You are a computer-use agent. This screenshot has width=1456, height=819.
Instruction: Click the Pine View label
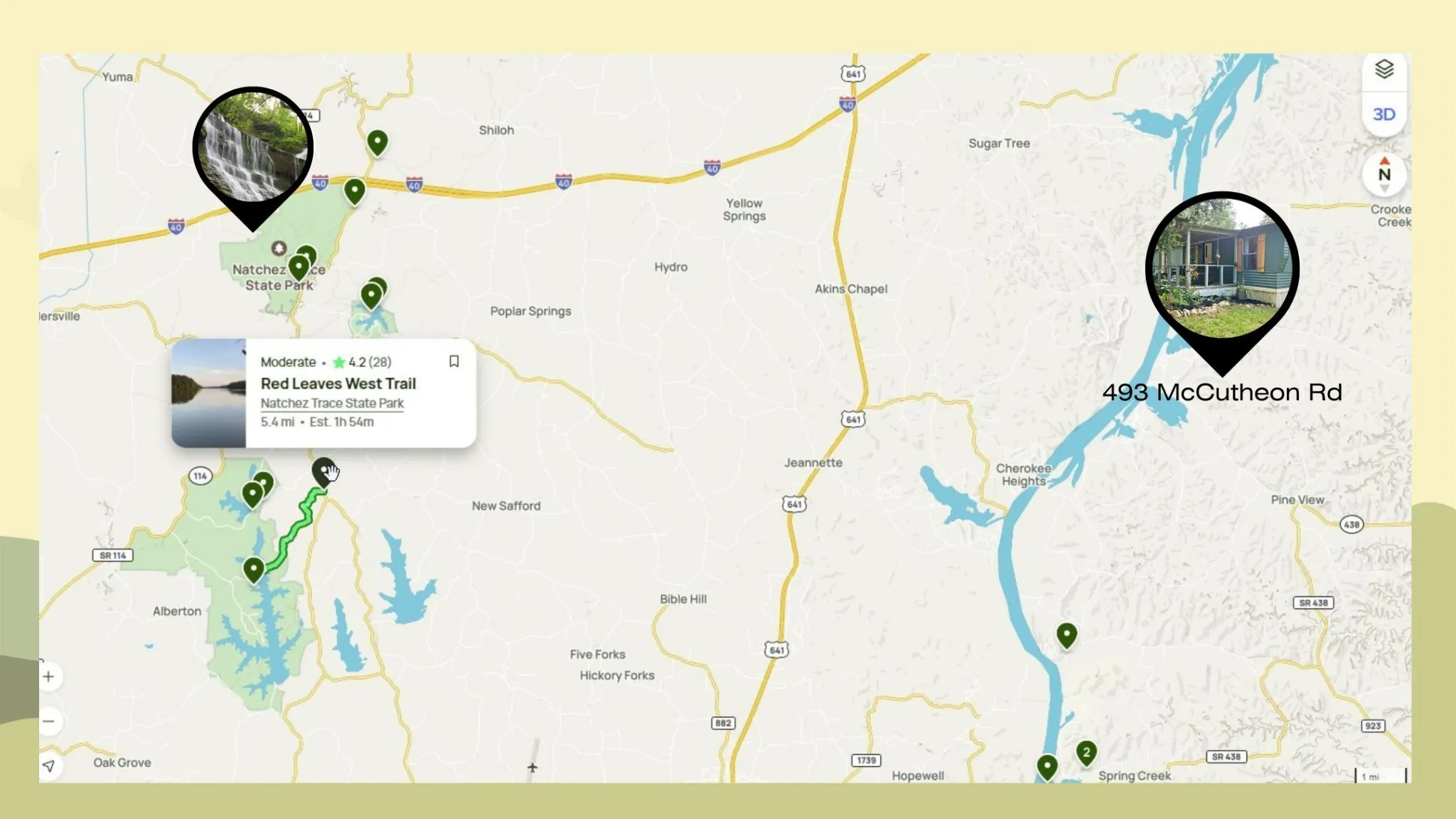(1297, 500)
